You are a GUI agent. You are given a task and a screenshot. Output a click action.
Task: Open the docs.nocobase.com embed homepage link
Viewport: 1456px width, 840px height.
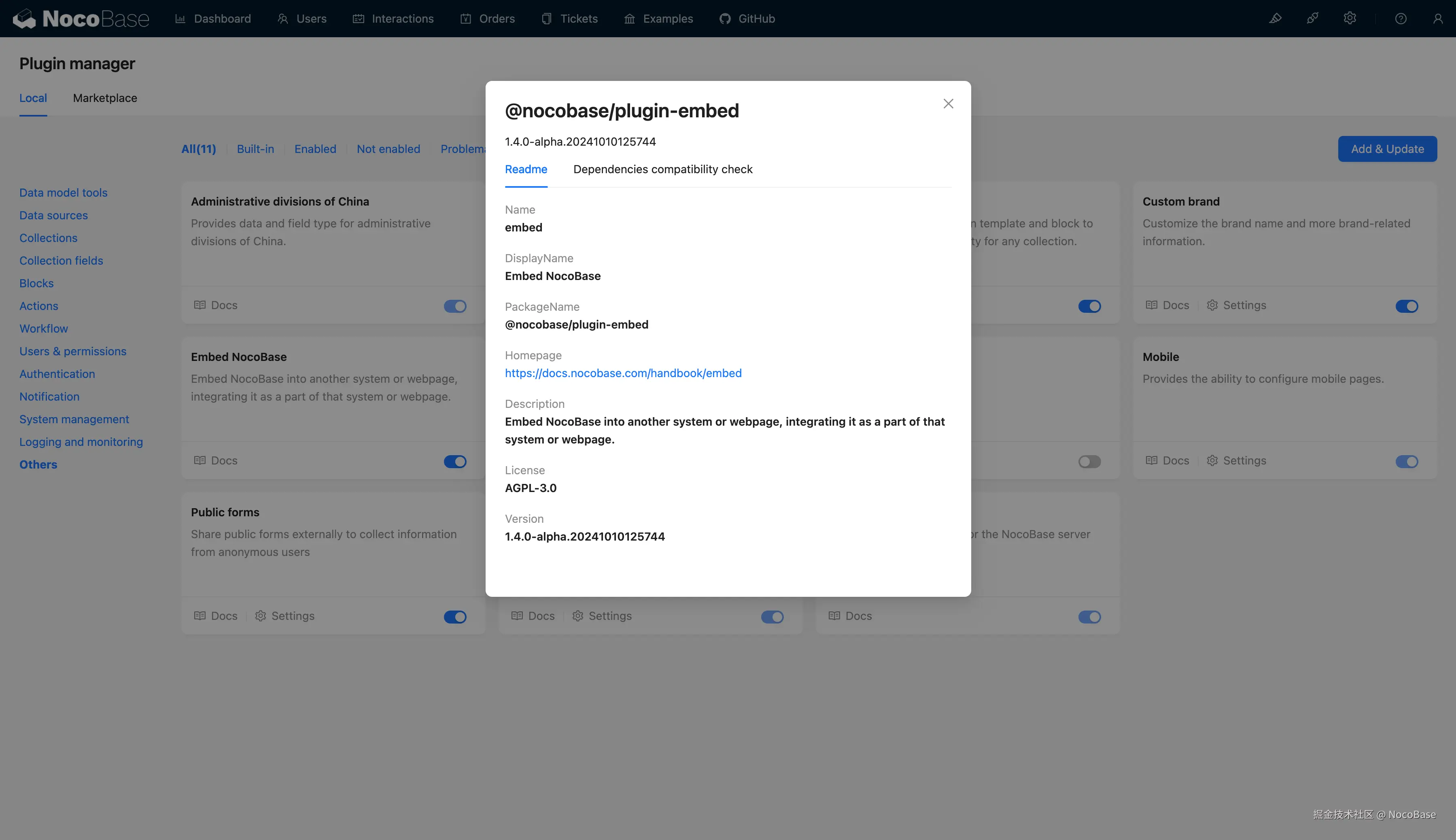(x=623, y=373)
